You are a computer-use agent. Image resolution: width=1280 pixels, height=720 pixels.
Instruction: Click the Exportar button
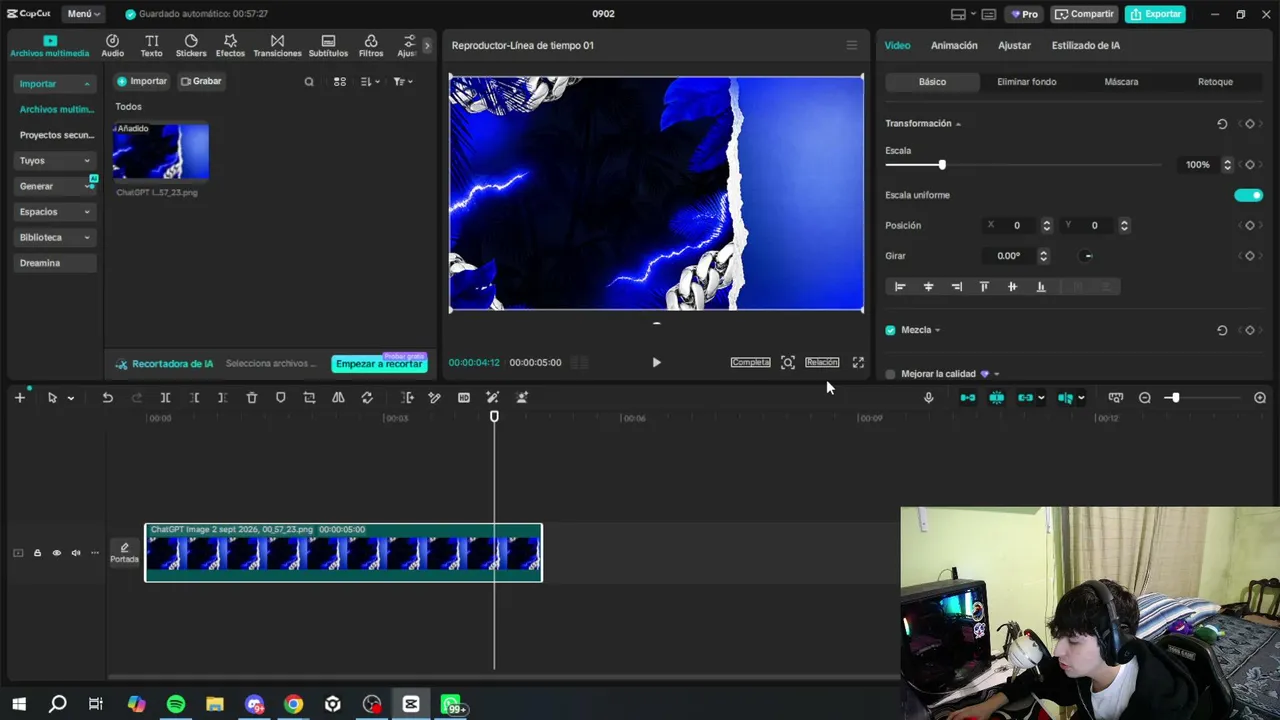[x=1155, y=14]
